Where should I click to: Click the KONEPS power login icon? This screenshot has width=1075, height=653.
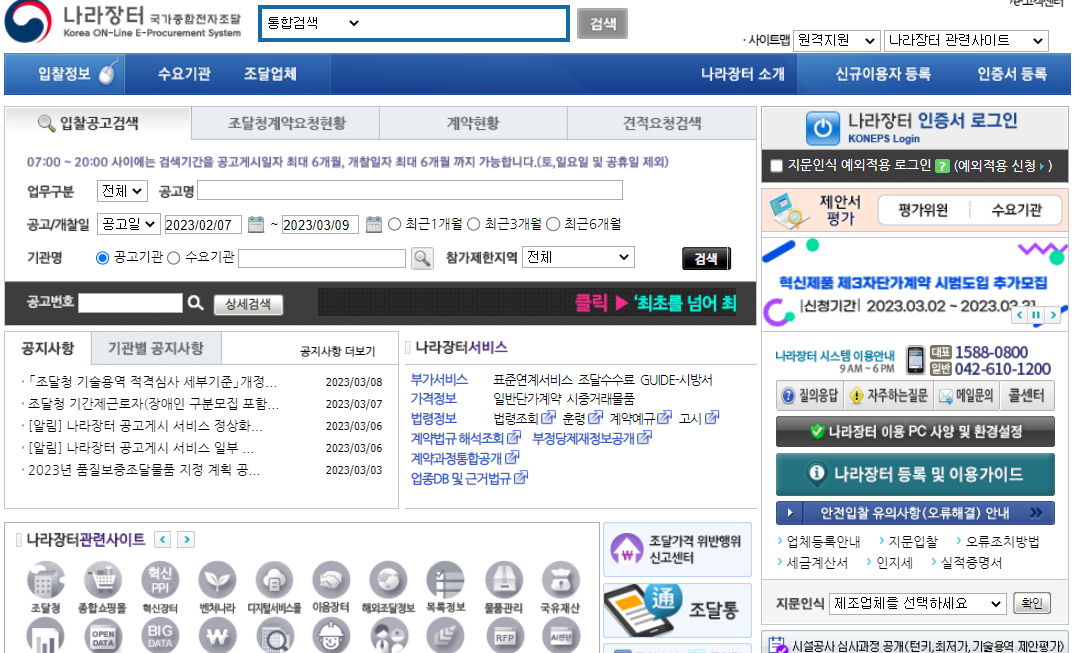tap(823, 128)
